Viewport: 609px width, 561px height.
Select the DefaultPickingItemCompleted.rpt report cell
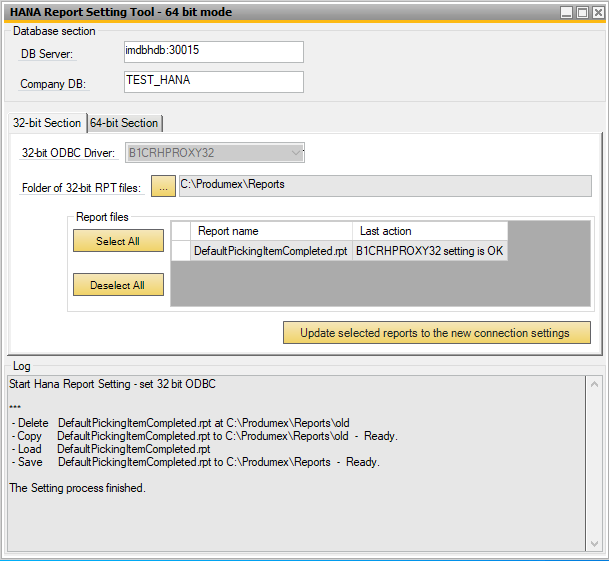(270, 251)
